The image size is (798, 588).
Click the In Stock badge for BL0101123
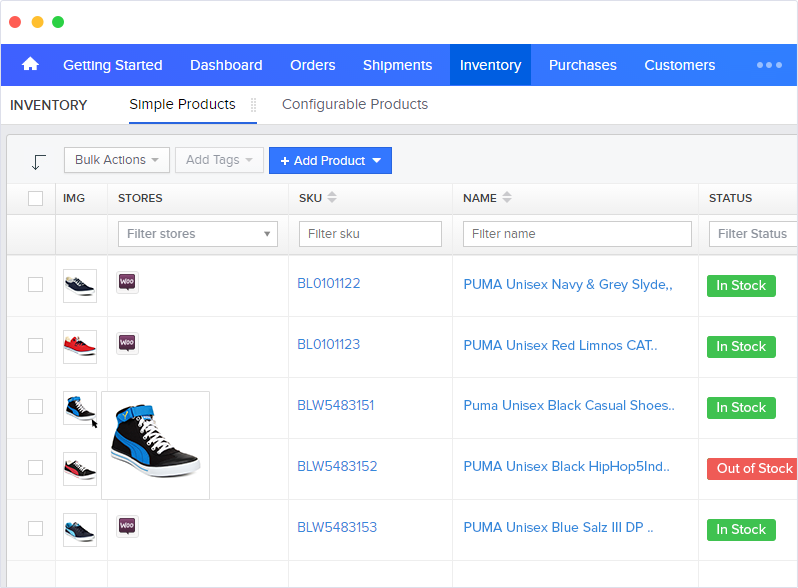[741, 347]
